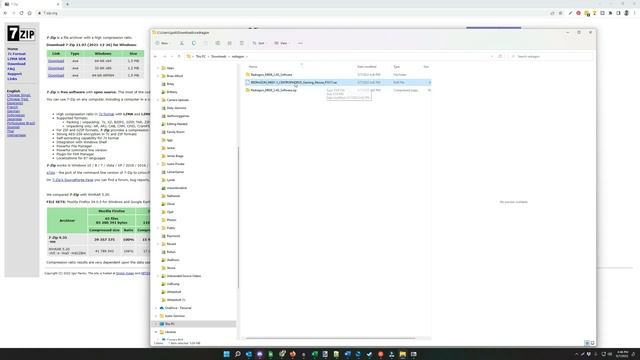Open recent locations dropdown beside forward arrow
640x360 pixels.
[x=171, y=56]
